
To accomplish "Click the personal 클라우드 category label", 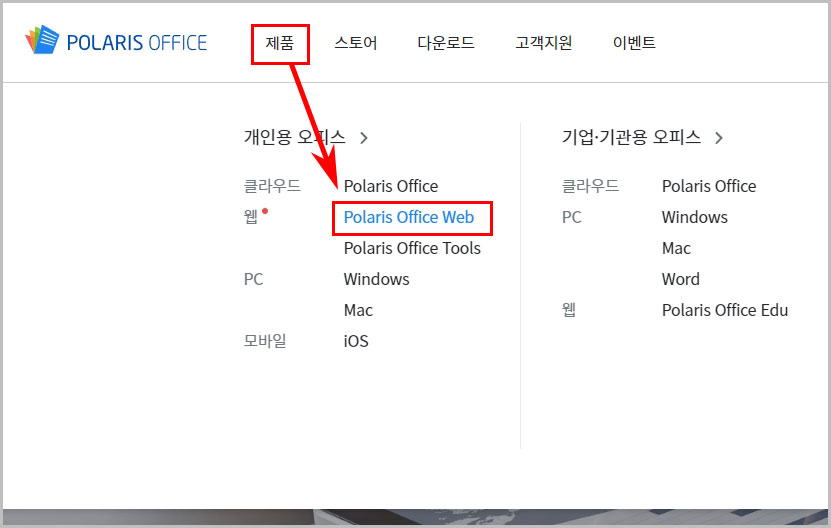I will pos(272,186).
